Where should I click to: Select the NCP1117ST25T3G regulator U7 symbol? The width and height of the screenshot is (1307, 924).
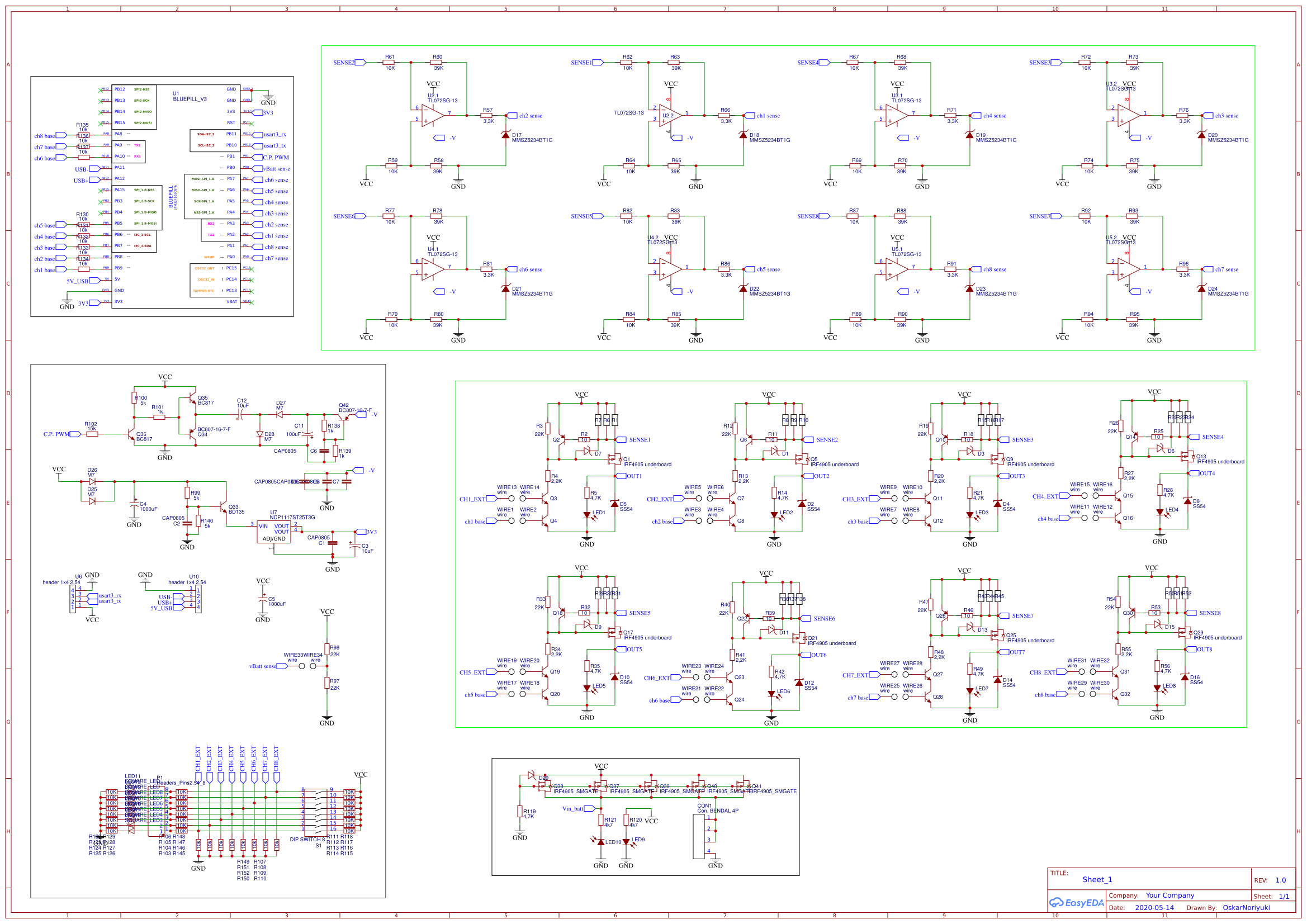[x=274, y=532]
